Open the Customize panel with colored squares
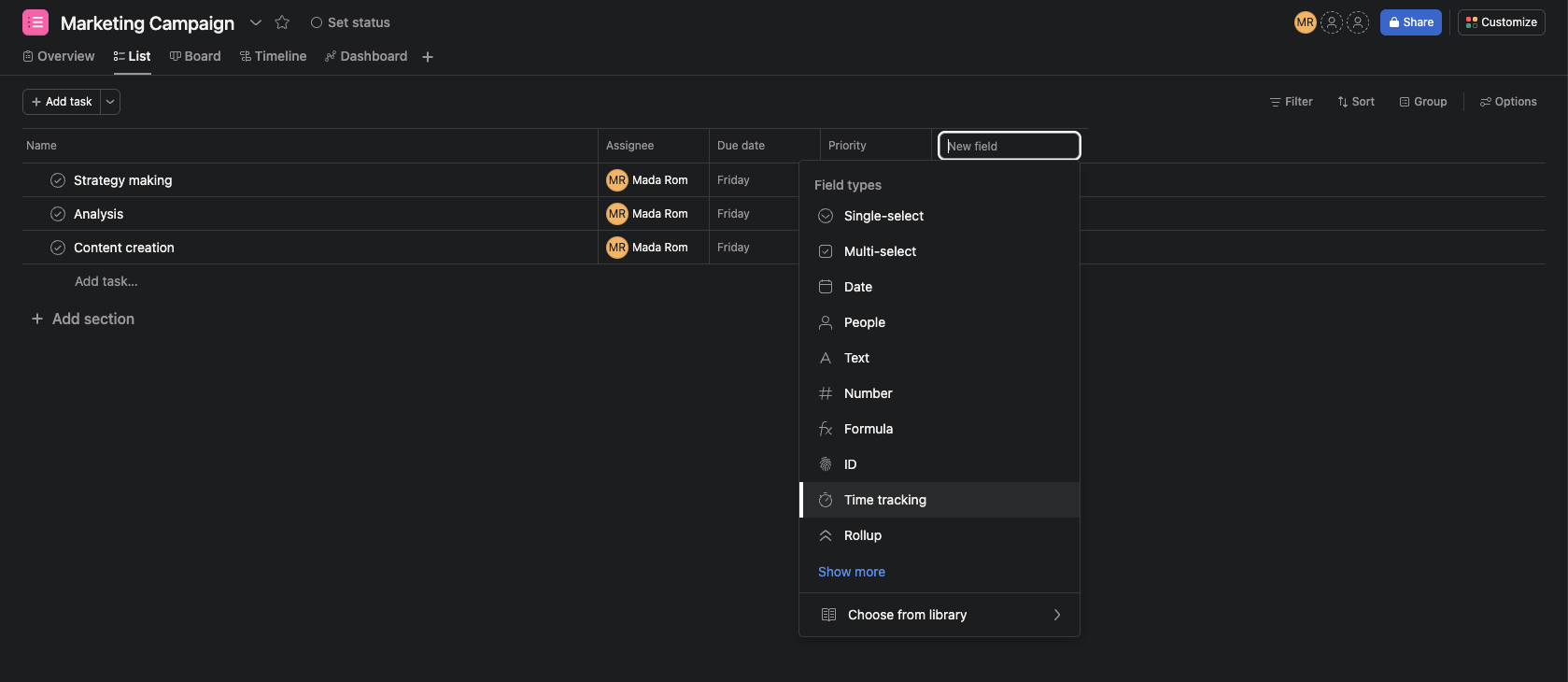 coord(1501,22)
